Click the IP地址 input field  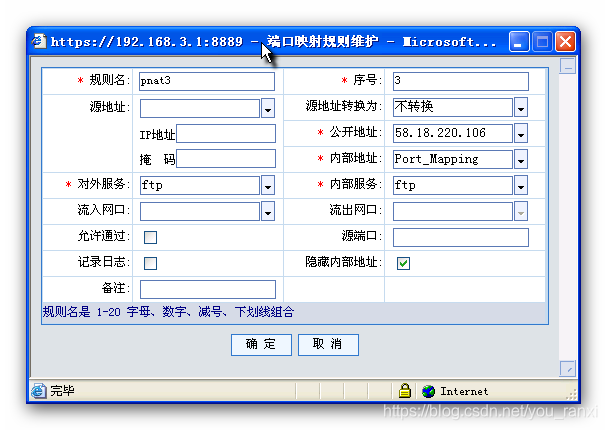(x=226, y=134)
